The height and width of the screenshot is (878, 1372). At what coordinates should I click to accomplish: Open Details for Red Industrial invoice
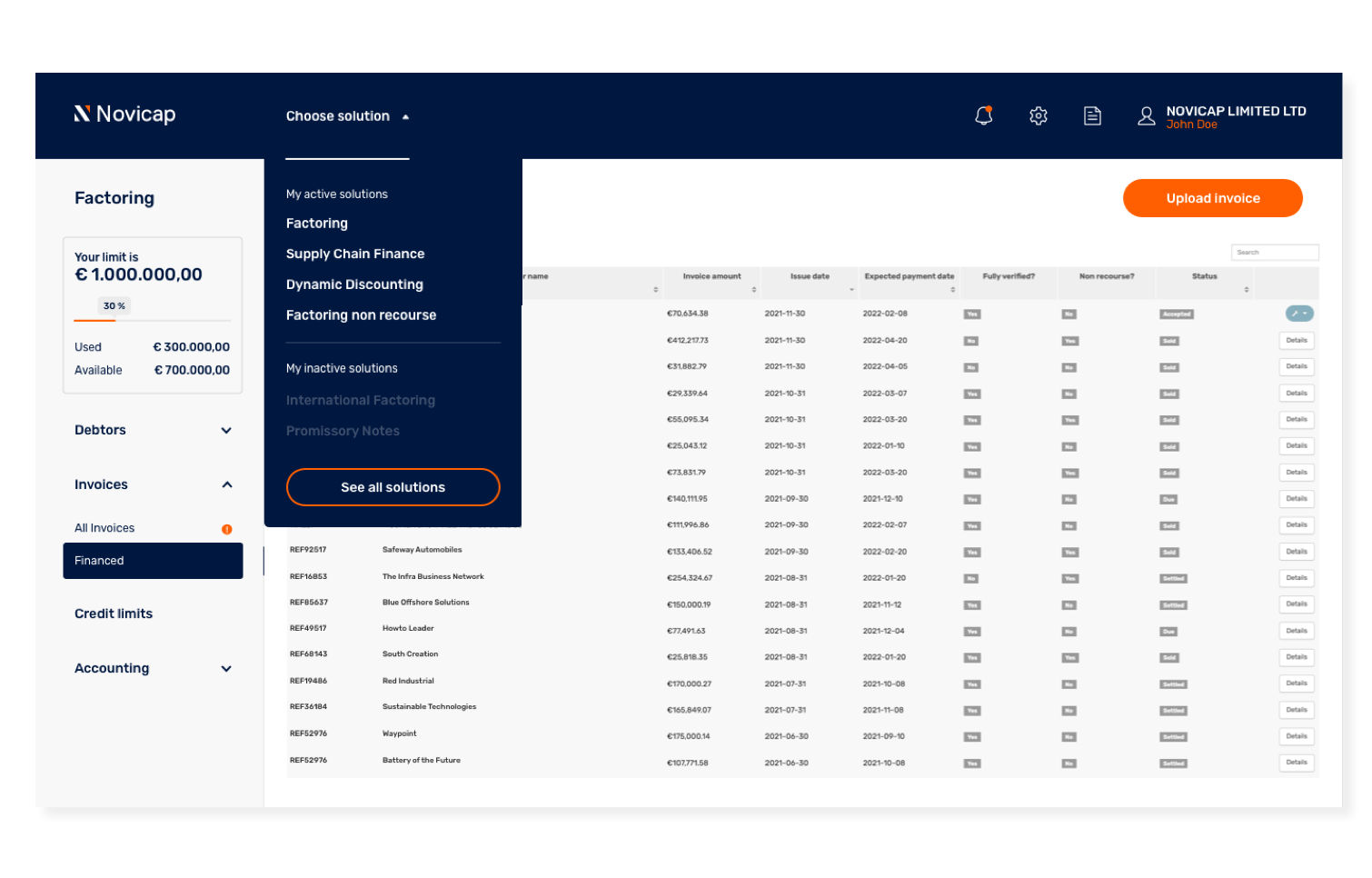pyautogui.click(x=1297, y=683)
